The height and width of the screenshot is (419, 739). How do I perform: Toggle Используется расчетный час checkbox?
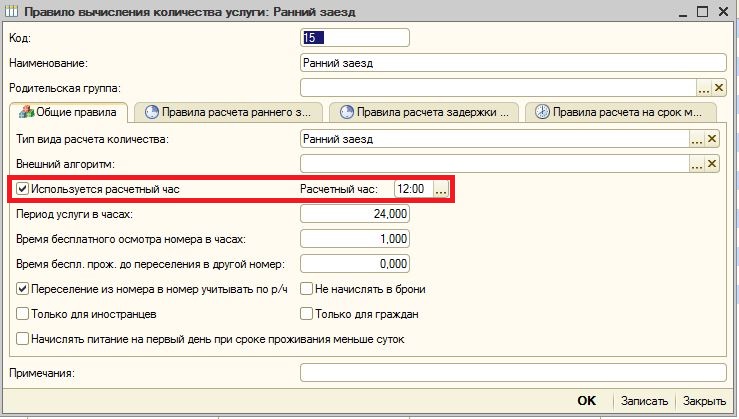[x=23, y=189]
